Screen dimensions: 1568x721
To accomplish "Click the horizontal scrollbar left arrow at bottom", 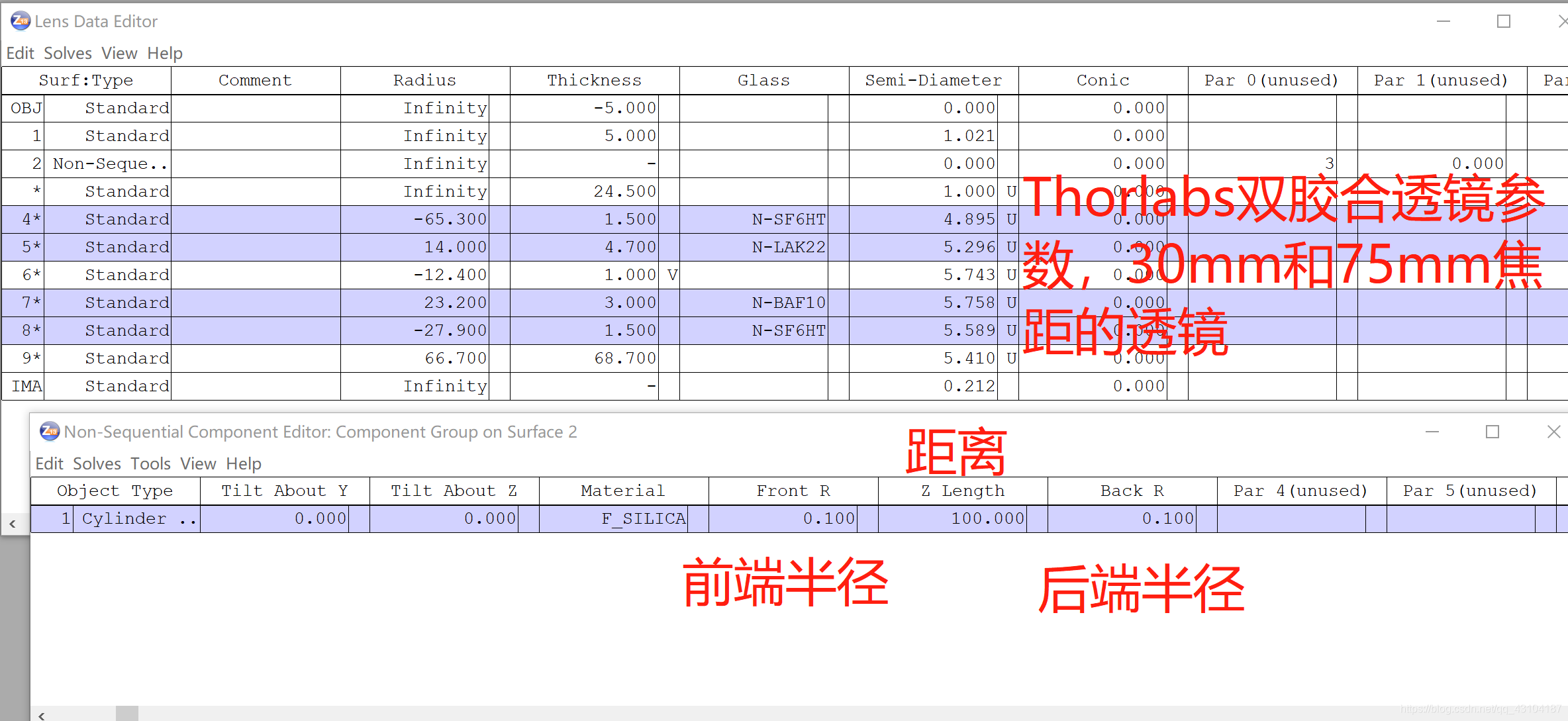I will coord(42,715).
